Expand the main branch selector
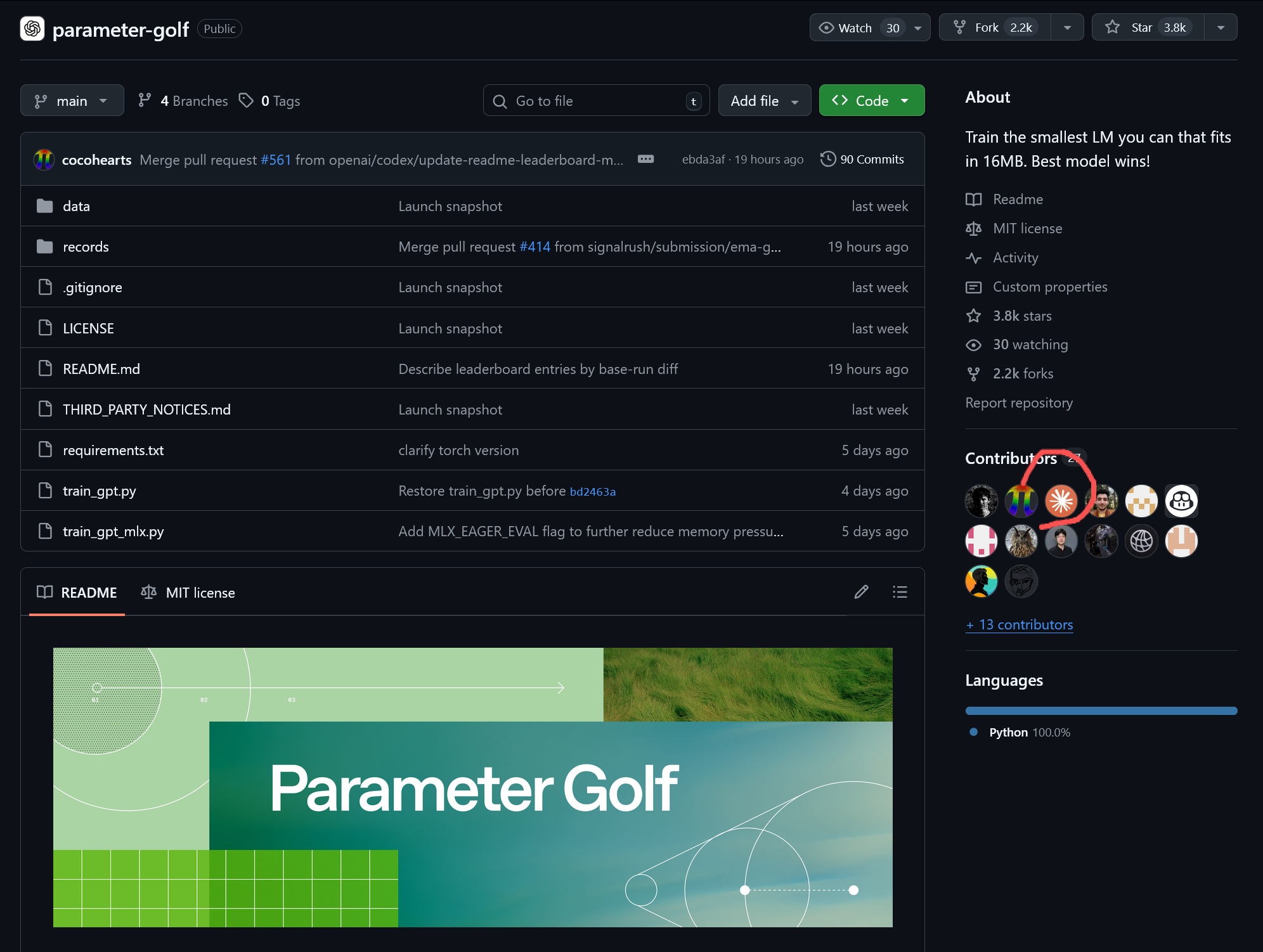The image size is (1263, 952). pos(72,100)
